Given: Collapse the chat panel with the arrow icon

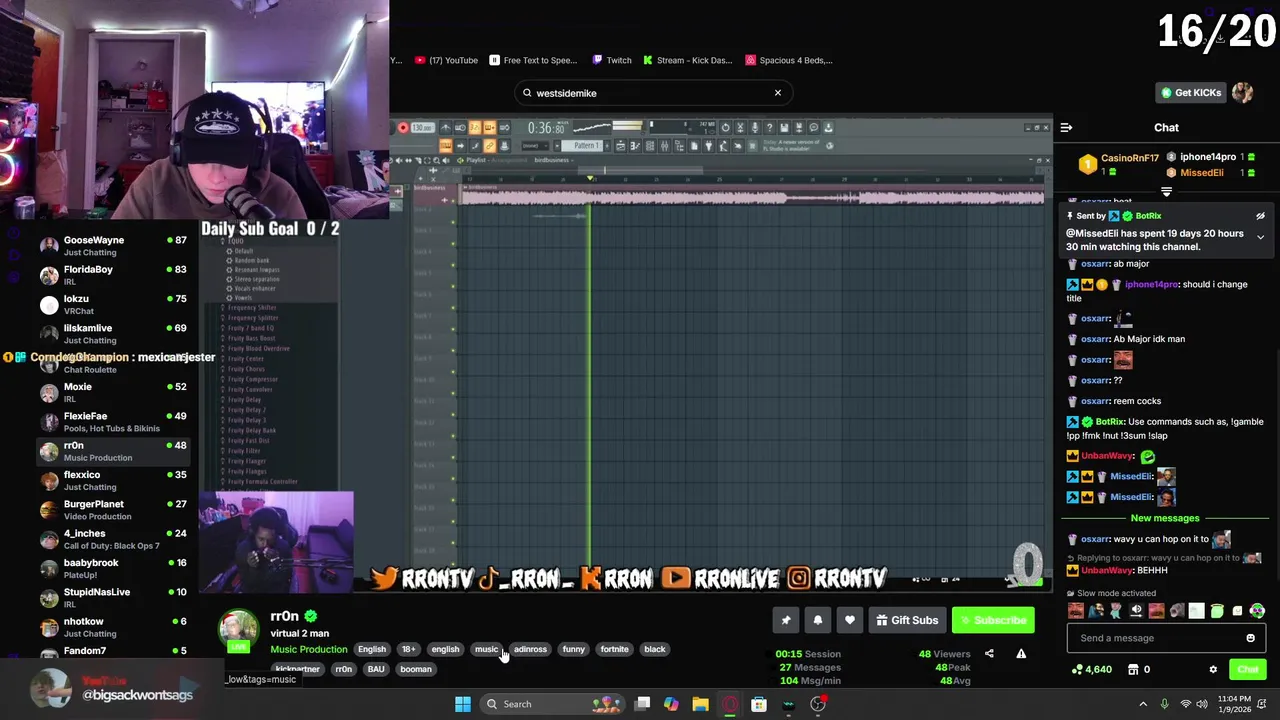Looking at the screenshot, I should pos(1066,128).
